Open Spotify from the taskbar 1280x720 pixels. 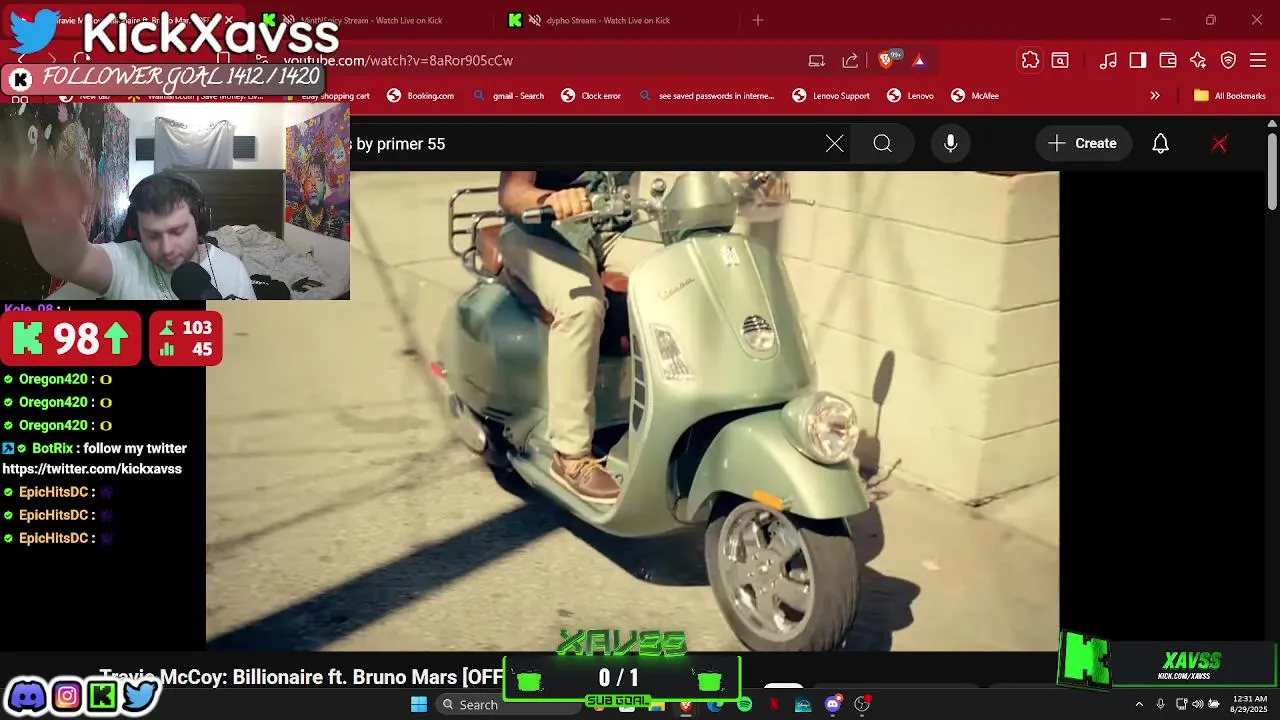pyautogui.click(x=745, y=705)
